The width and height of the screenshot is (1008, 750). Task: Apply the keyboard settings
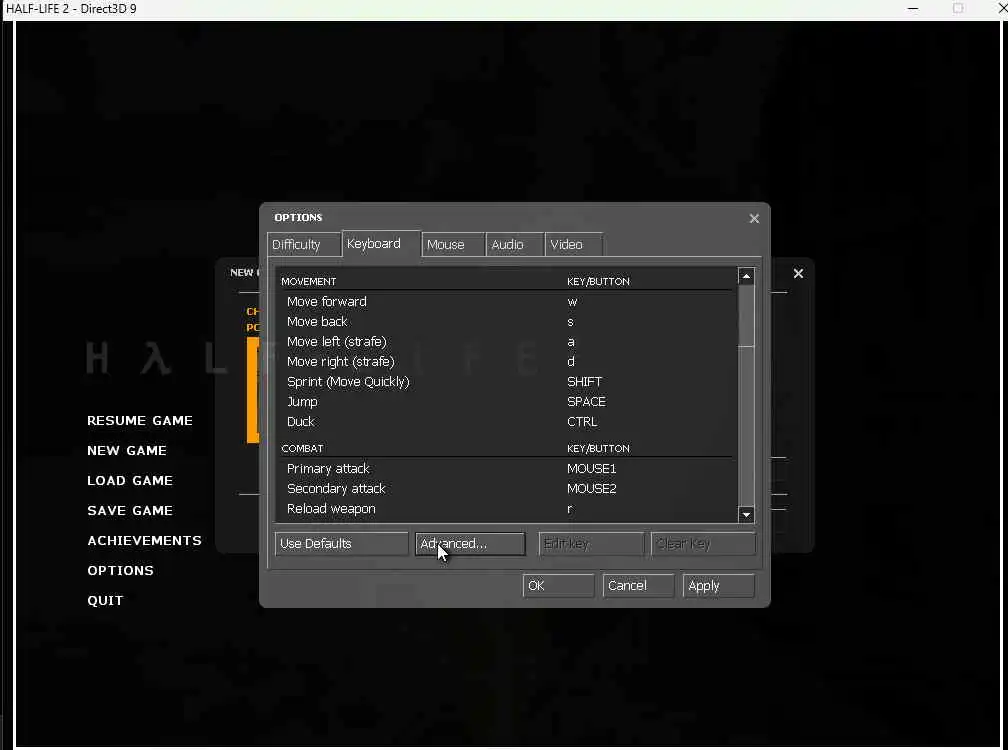(718, 585)
